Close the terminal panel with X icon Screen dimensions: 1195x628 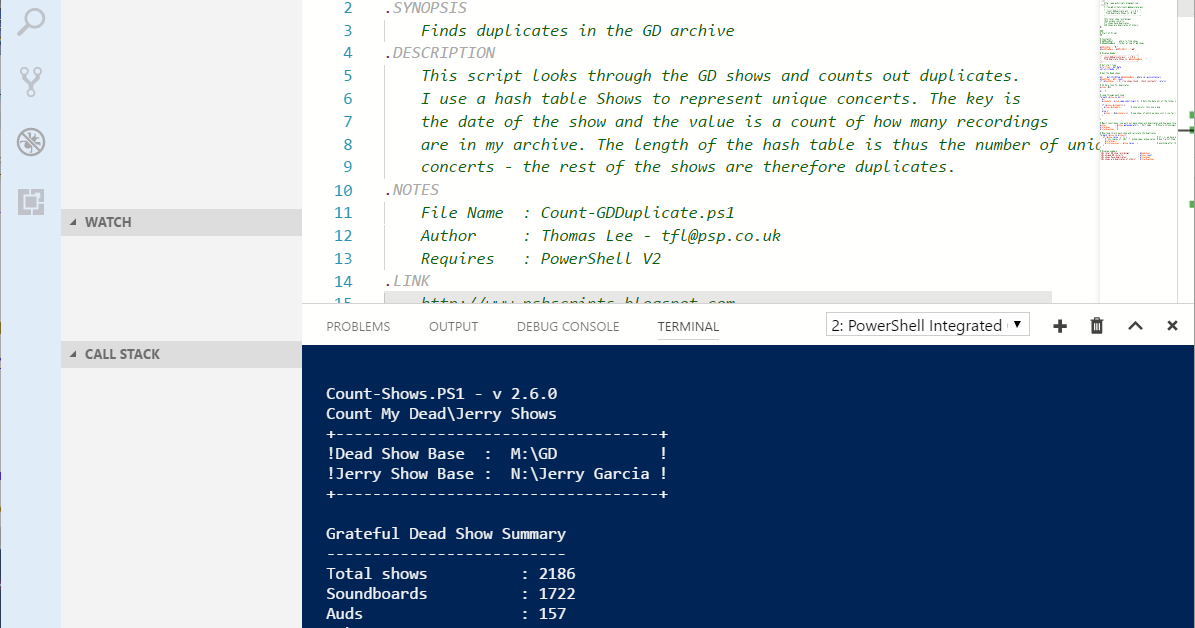click(x=1171, y=325)
